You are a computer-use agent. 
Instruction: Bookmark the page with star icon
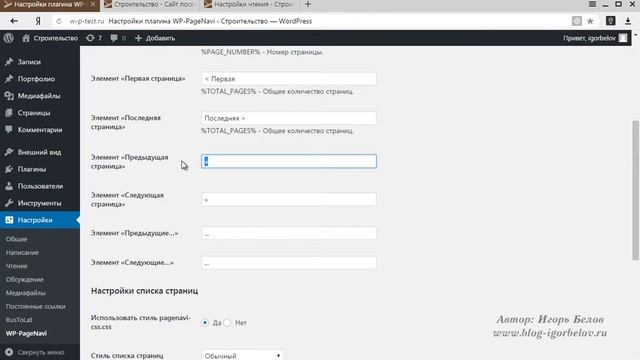coord(590,21)
